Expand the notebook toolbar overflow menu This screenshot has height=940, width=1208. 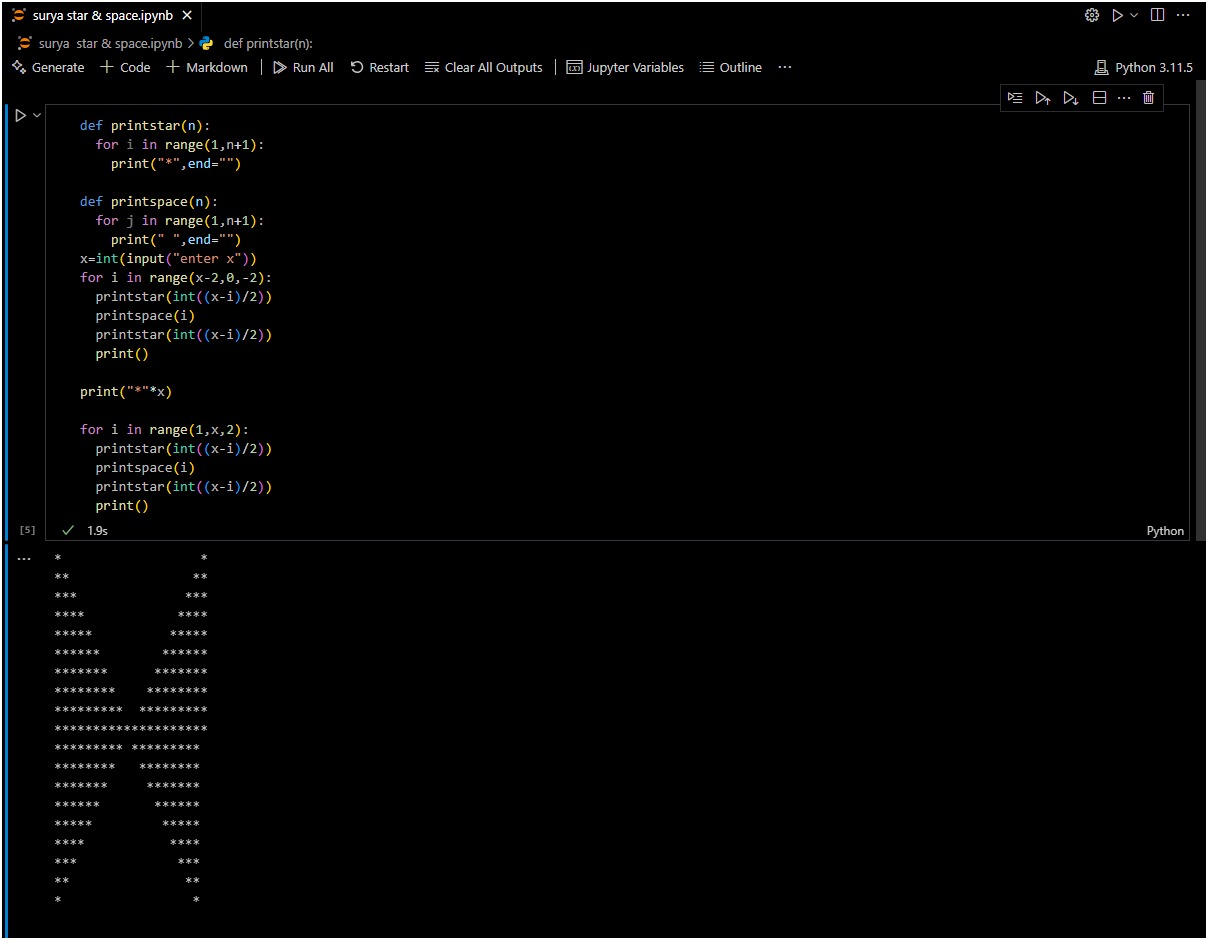(784, 67)
